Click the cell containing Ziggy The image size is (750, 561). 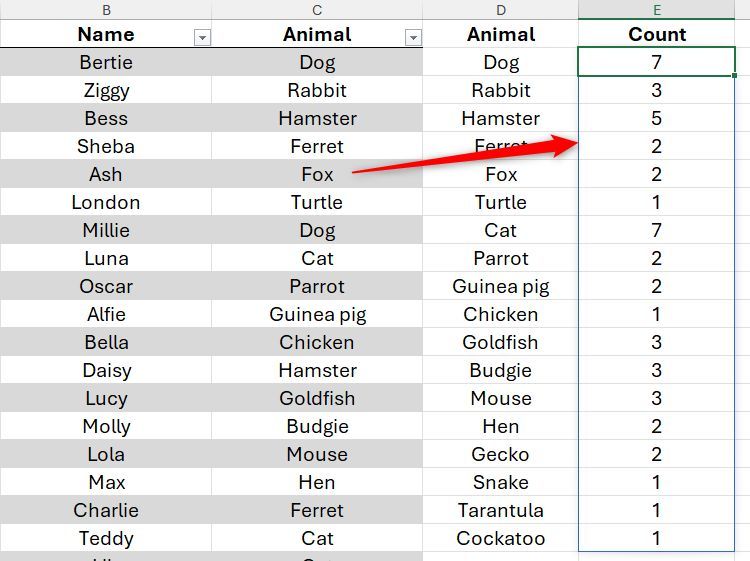click(106, 90)
